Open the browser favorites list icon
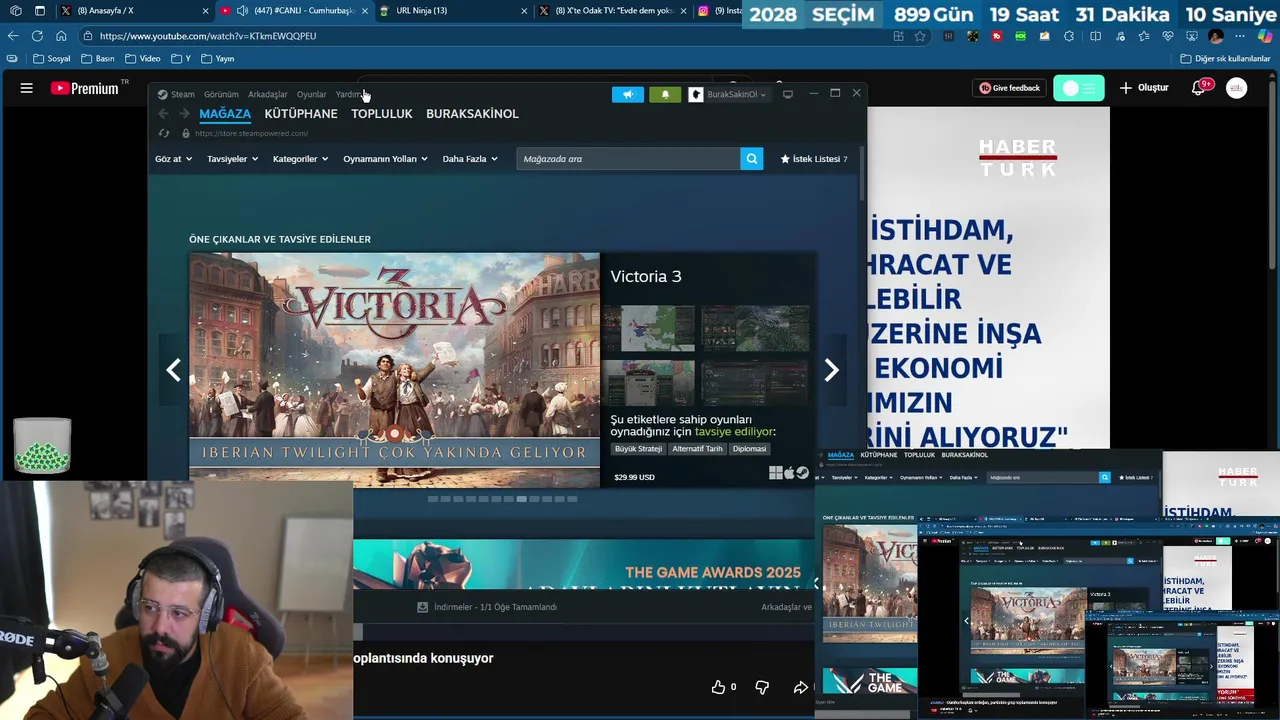 [1144, 36]
